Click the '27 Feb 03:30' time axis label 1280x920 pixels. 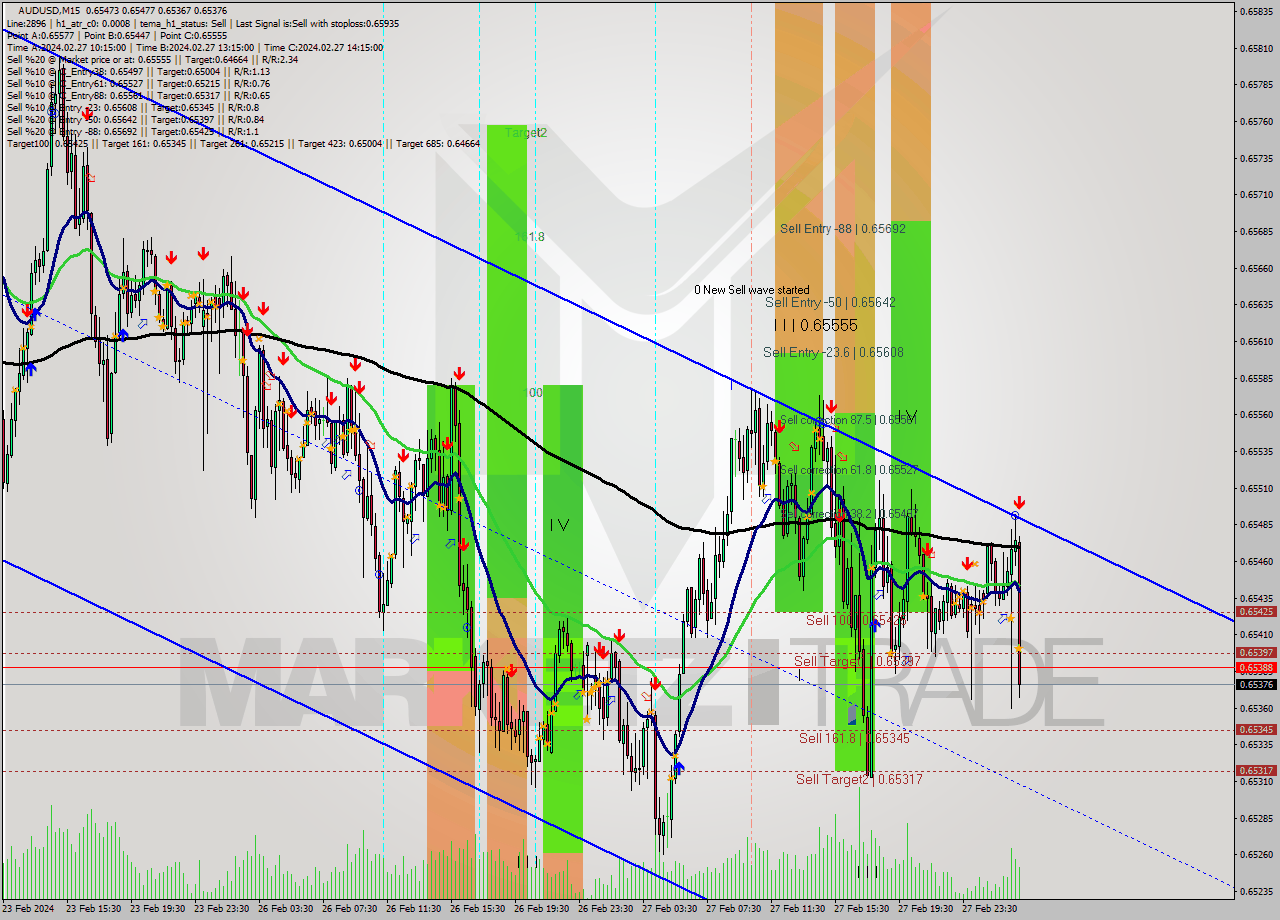tap(669, 909)
